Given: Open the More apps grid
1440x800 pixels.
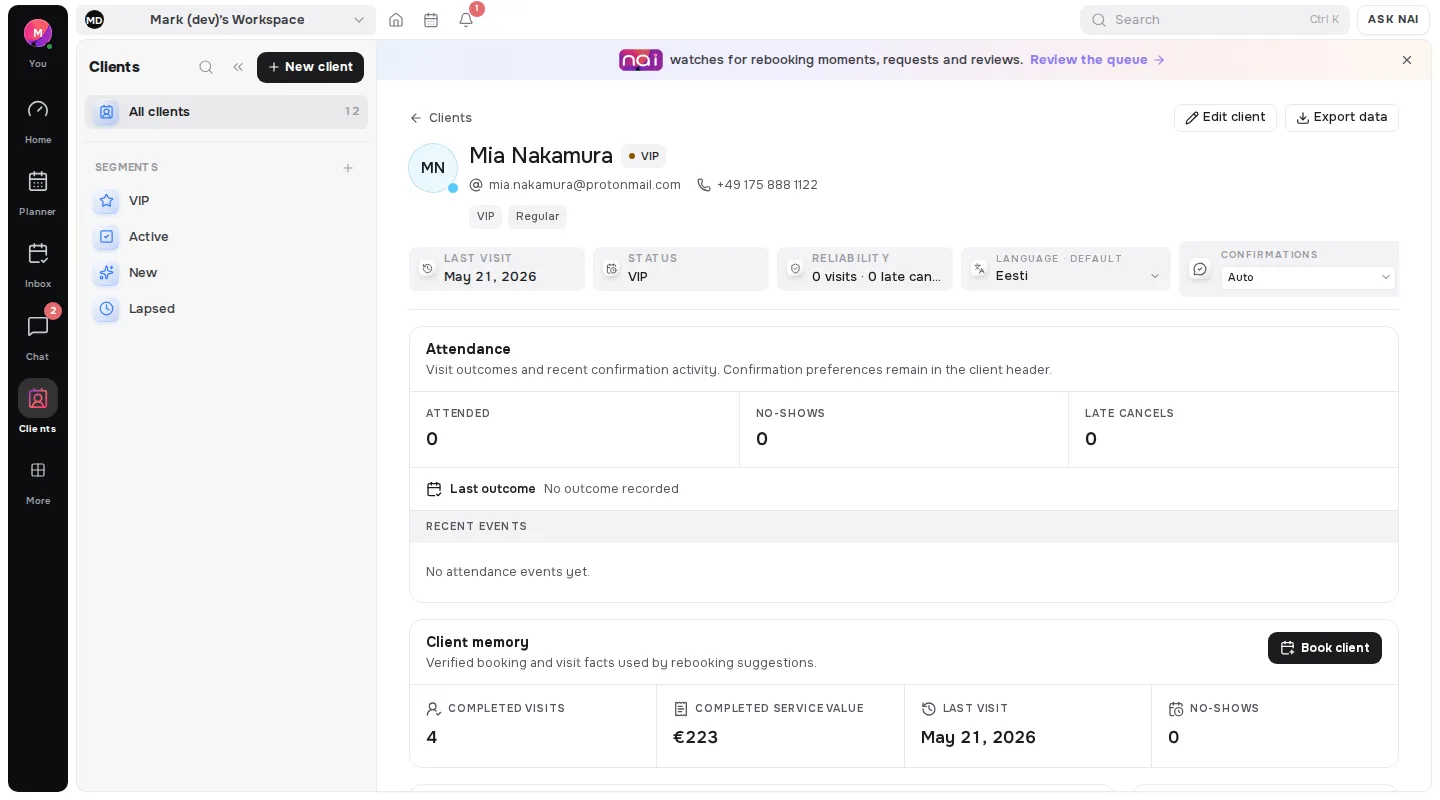Looking at the screenshot, I should click(x=38, y=482).
